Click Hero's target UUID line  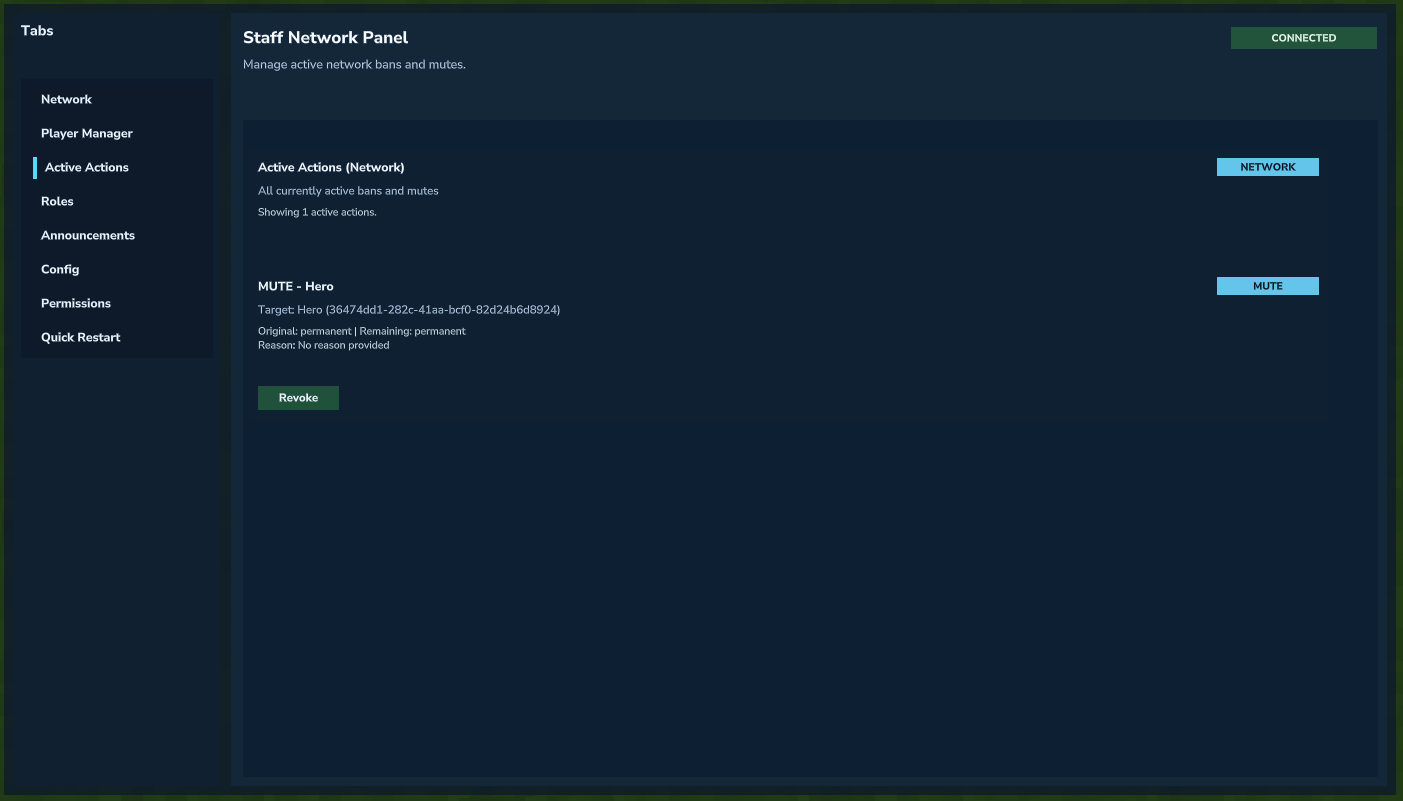pos(409,310)
